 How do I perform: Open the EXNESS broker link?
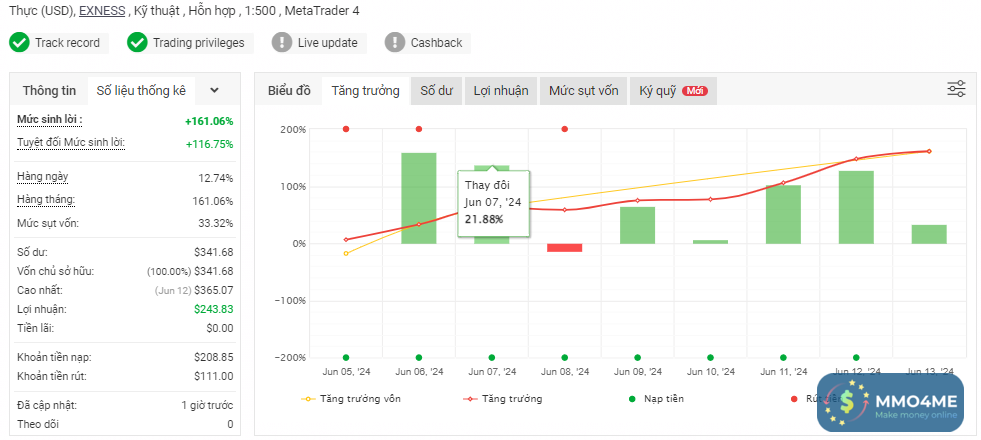tap(102, 11)
